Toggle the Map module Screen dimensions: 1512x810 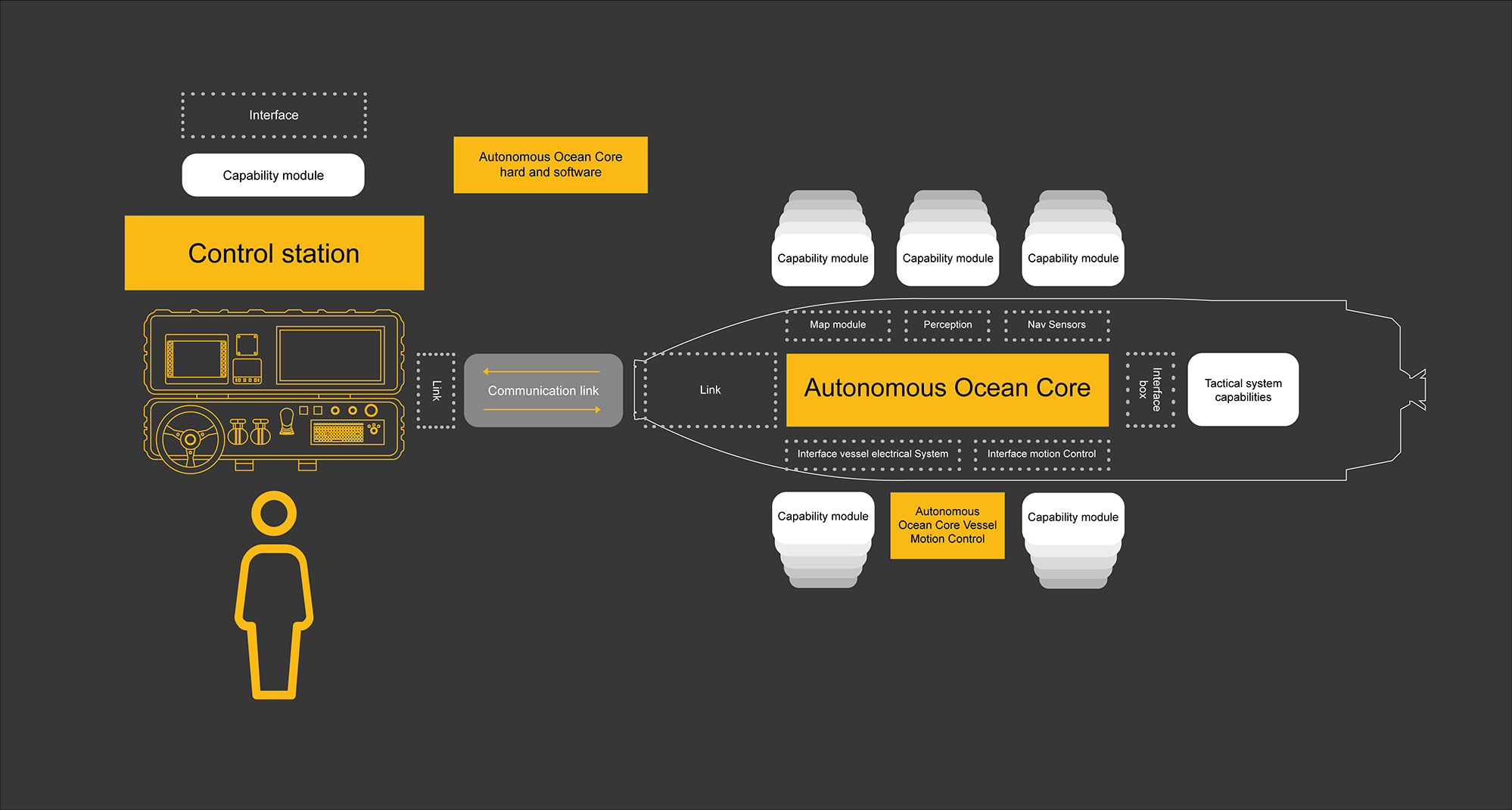pos(836,324)
